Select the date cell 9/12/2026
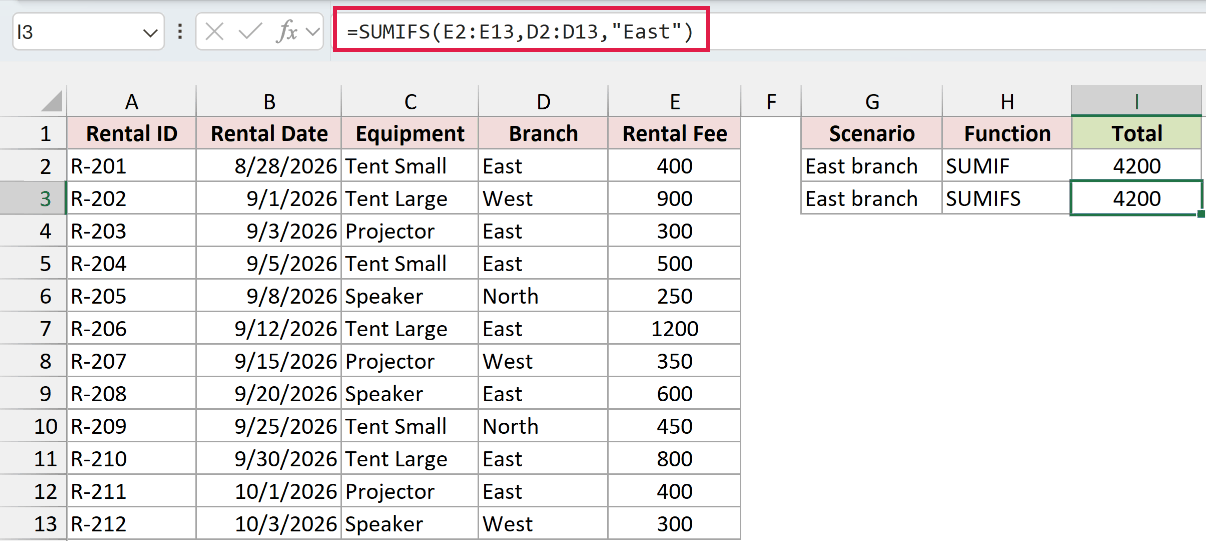Image resolution: width=1206 pixels, height=541 pixels. (x=269, y=328)
